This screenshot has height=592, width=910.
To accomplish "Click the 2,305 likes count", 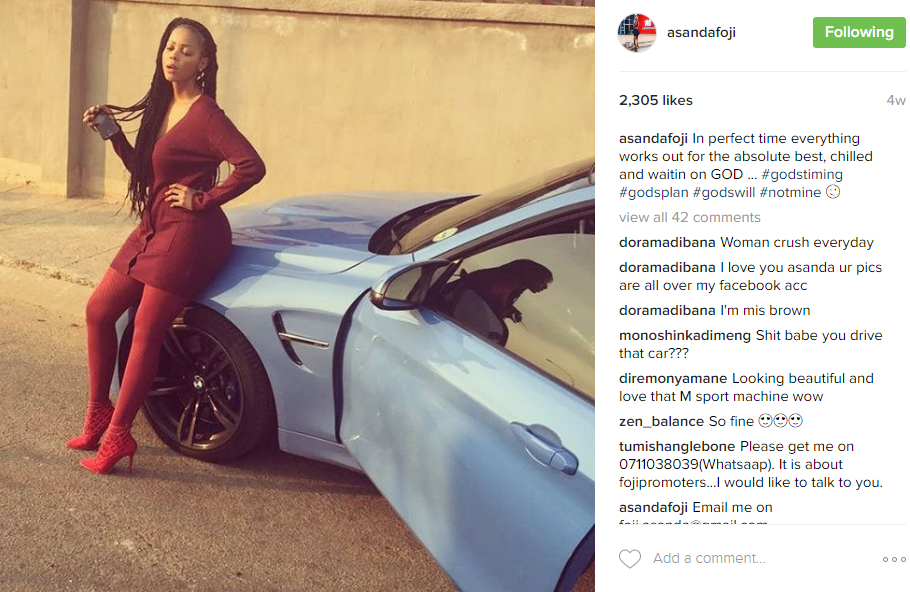I will (x=656, y=100).
